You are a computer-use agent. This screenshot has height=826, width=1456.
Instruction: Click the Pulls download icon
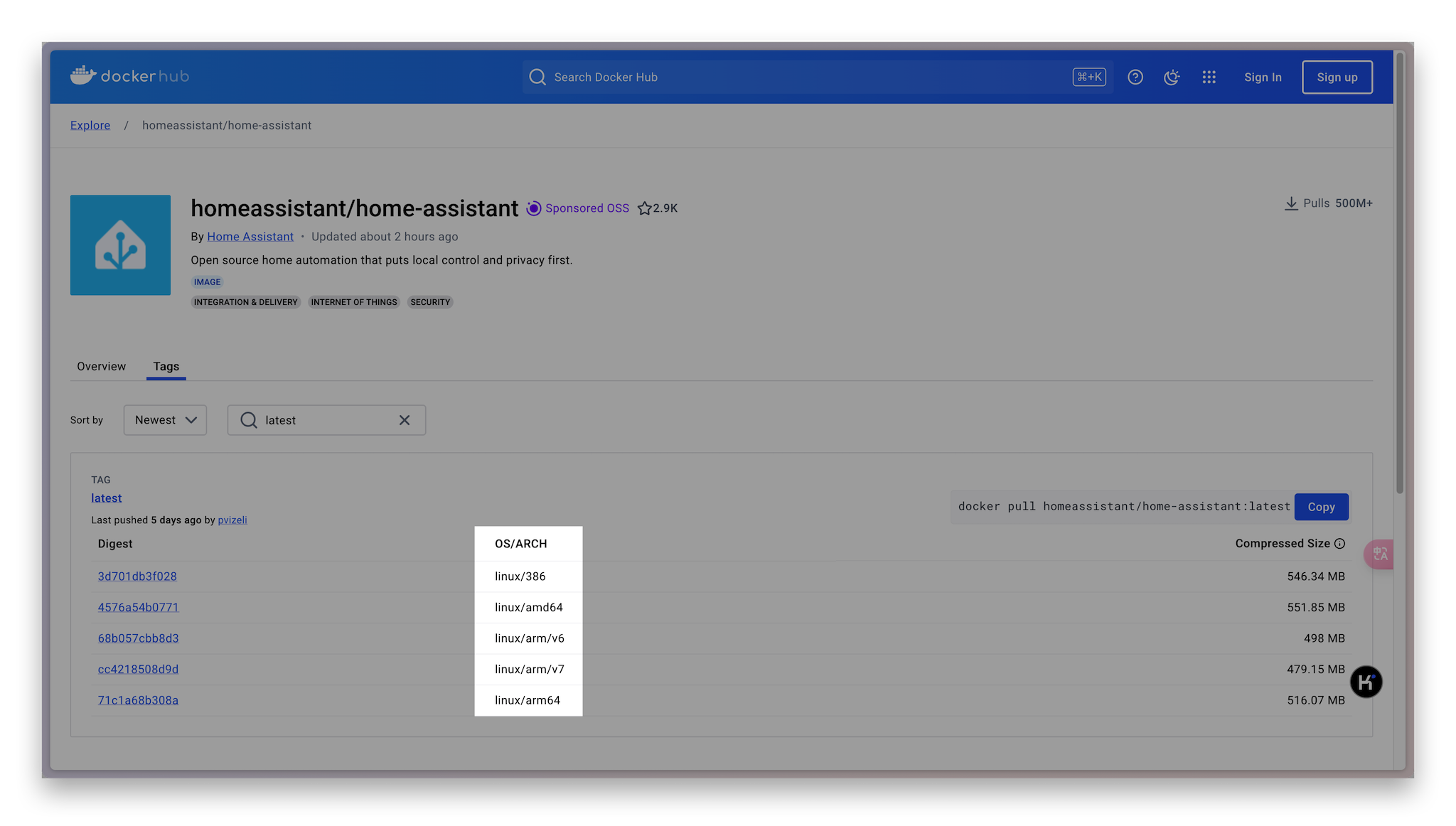1291,203
